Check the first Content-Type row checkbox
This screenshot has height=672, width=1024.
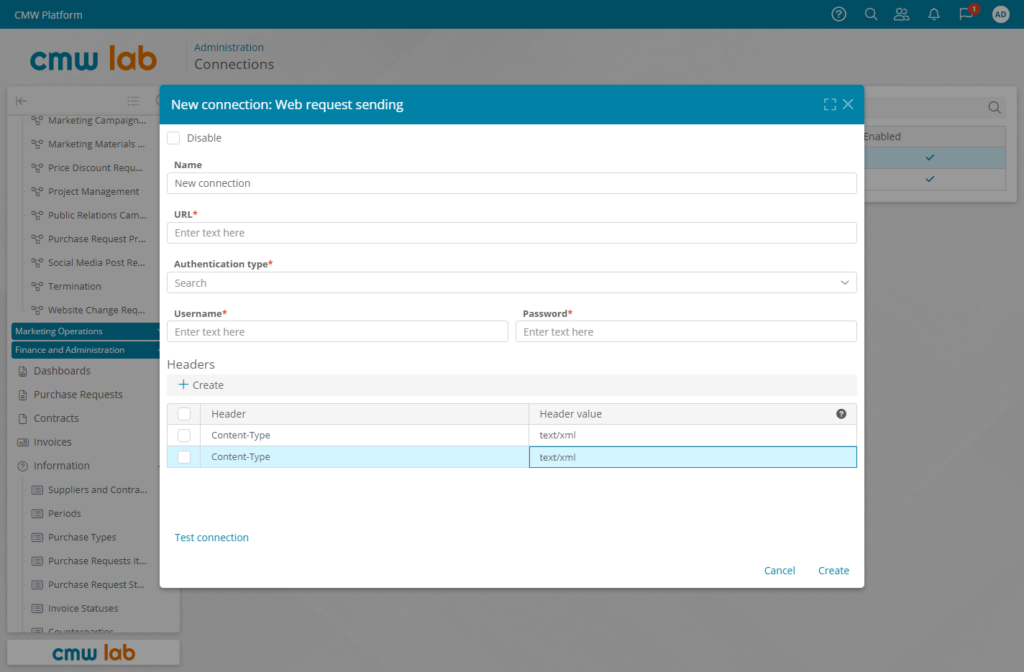tap(184, 435)
